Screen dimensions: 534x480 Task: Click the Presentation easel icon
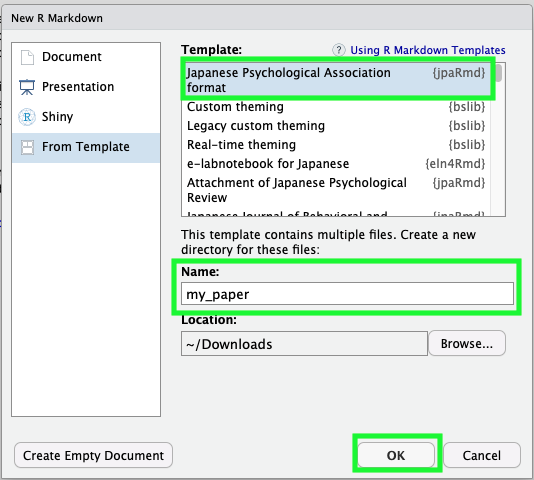pos(27,87)
